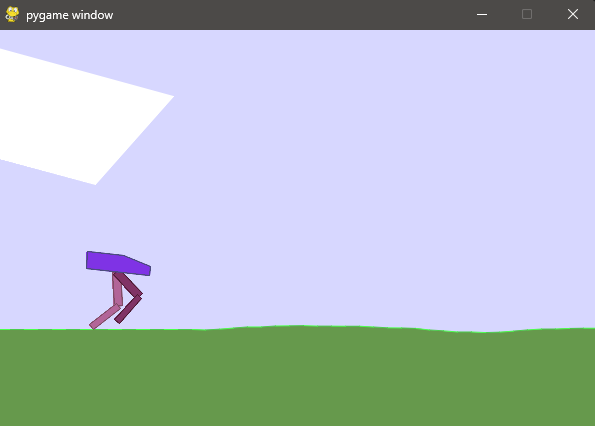Click the bright green grass edge at the hill crest

tap(298, 325)
